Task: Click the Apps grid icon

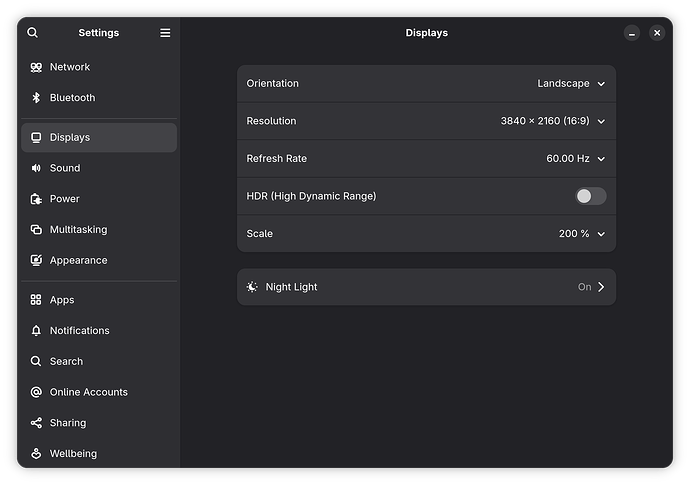Action: click(x=36, y=300)
